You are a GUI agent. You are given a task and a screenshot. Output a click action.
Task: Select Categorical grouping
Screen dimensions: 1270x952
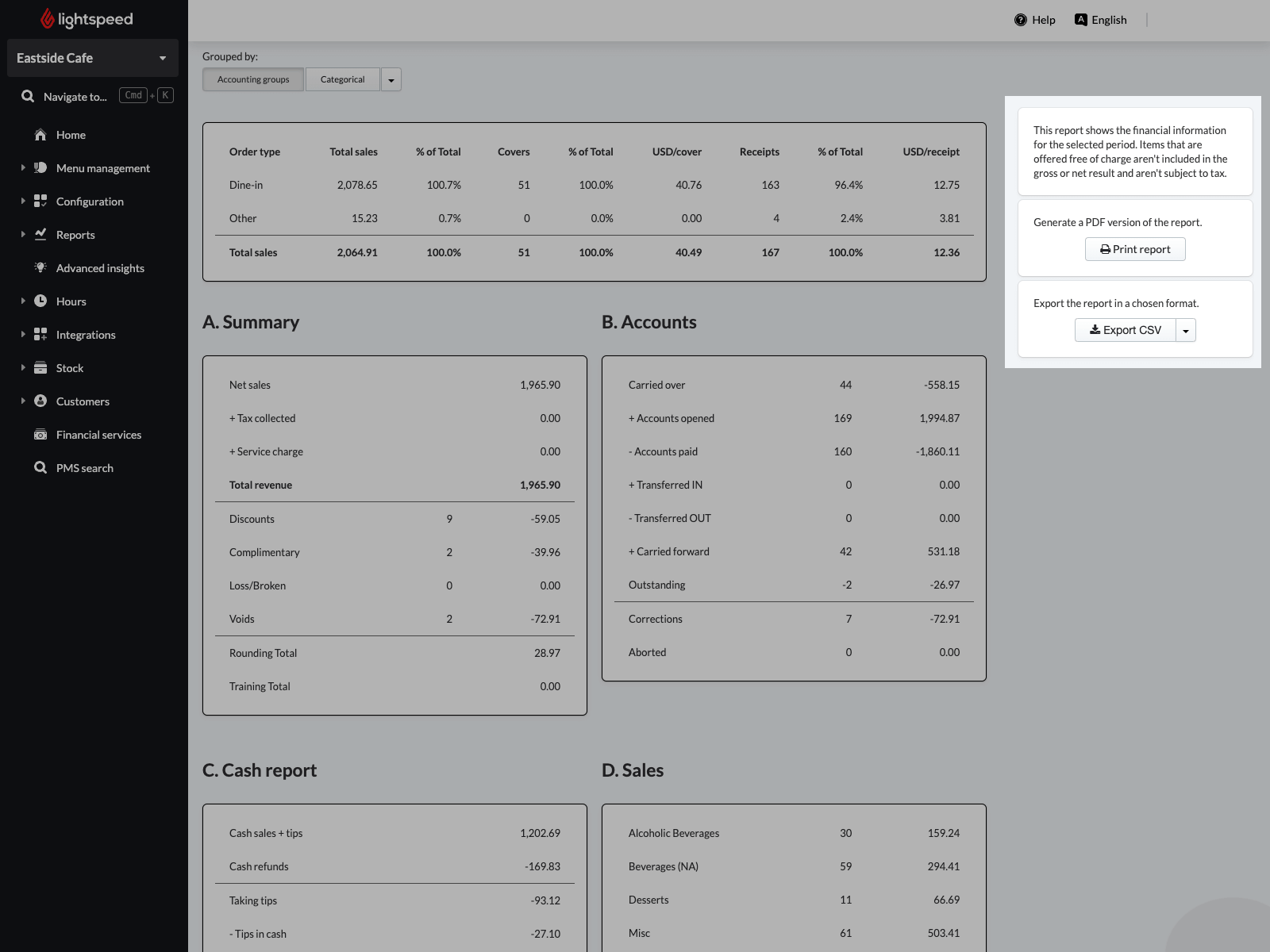343,79
